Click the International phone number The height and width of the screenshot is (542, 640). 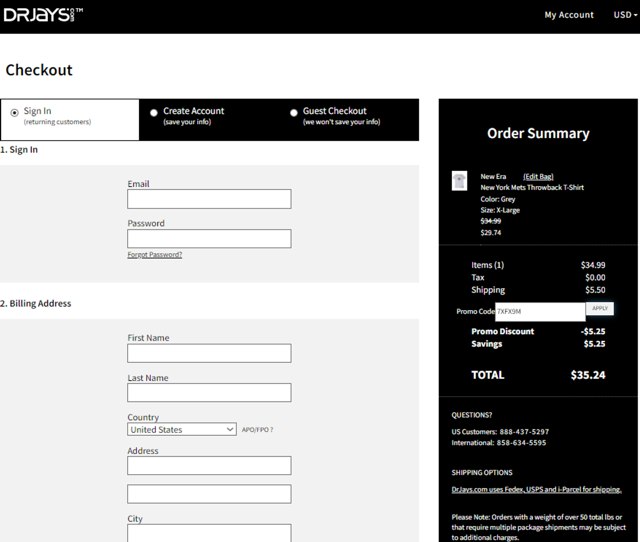(x=521, y=443)
